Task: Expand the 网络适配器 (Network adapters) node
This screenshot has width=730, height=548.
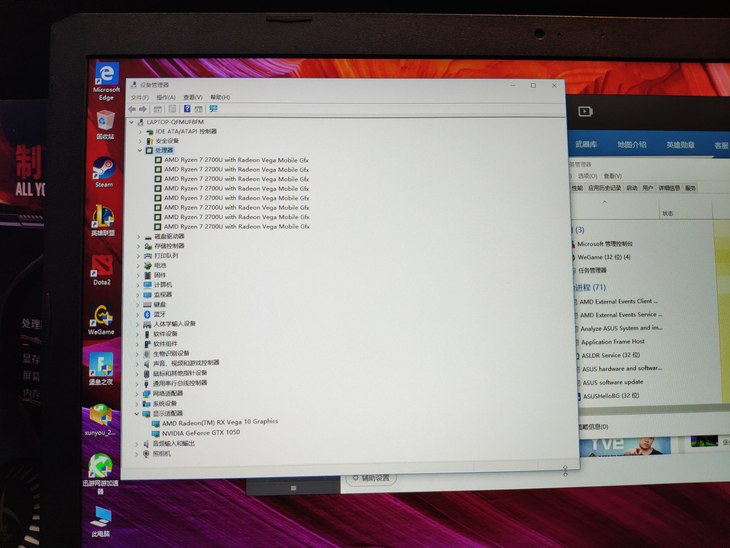Action: 137,394
